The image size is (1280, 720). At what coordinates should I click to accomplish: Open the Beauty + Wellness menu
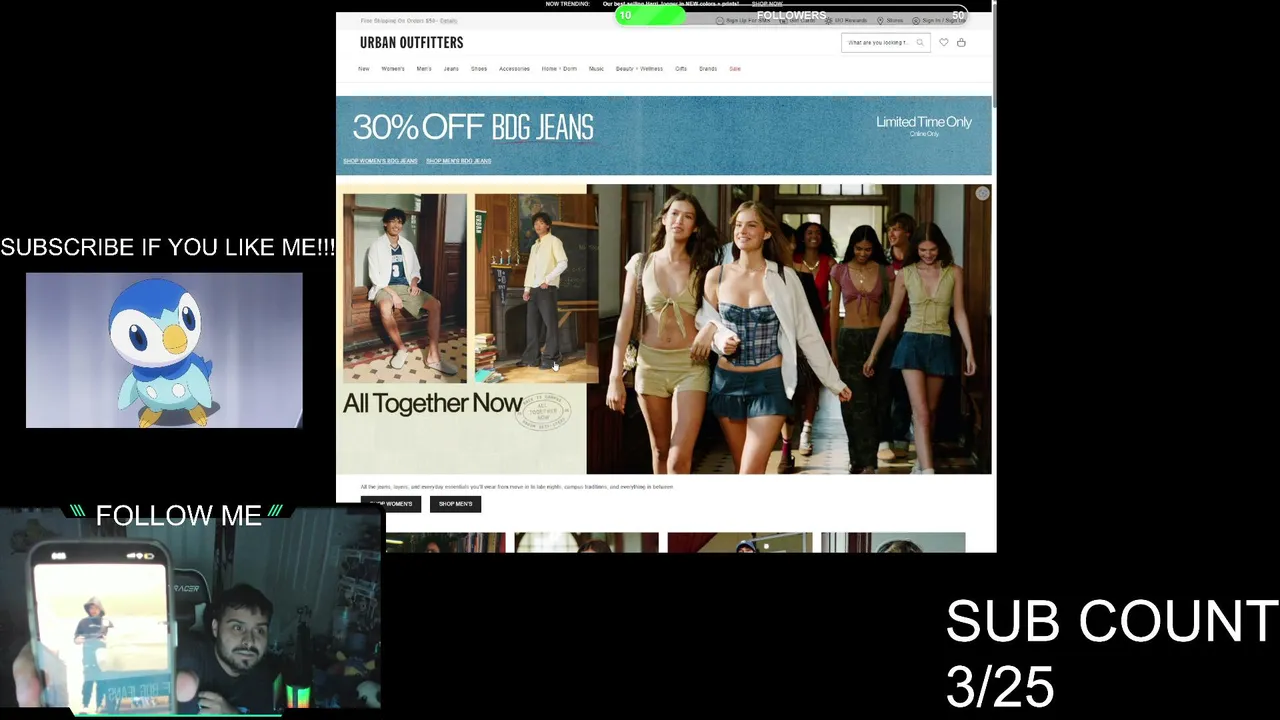tap(639, 69)
